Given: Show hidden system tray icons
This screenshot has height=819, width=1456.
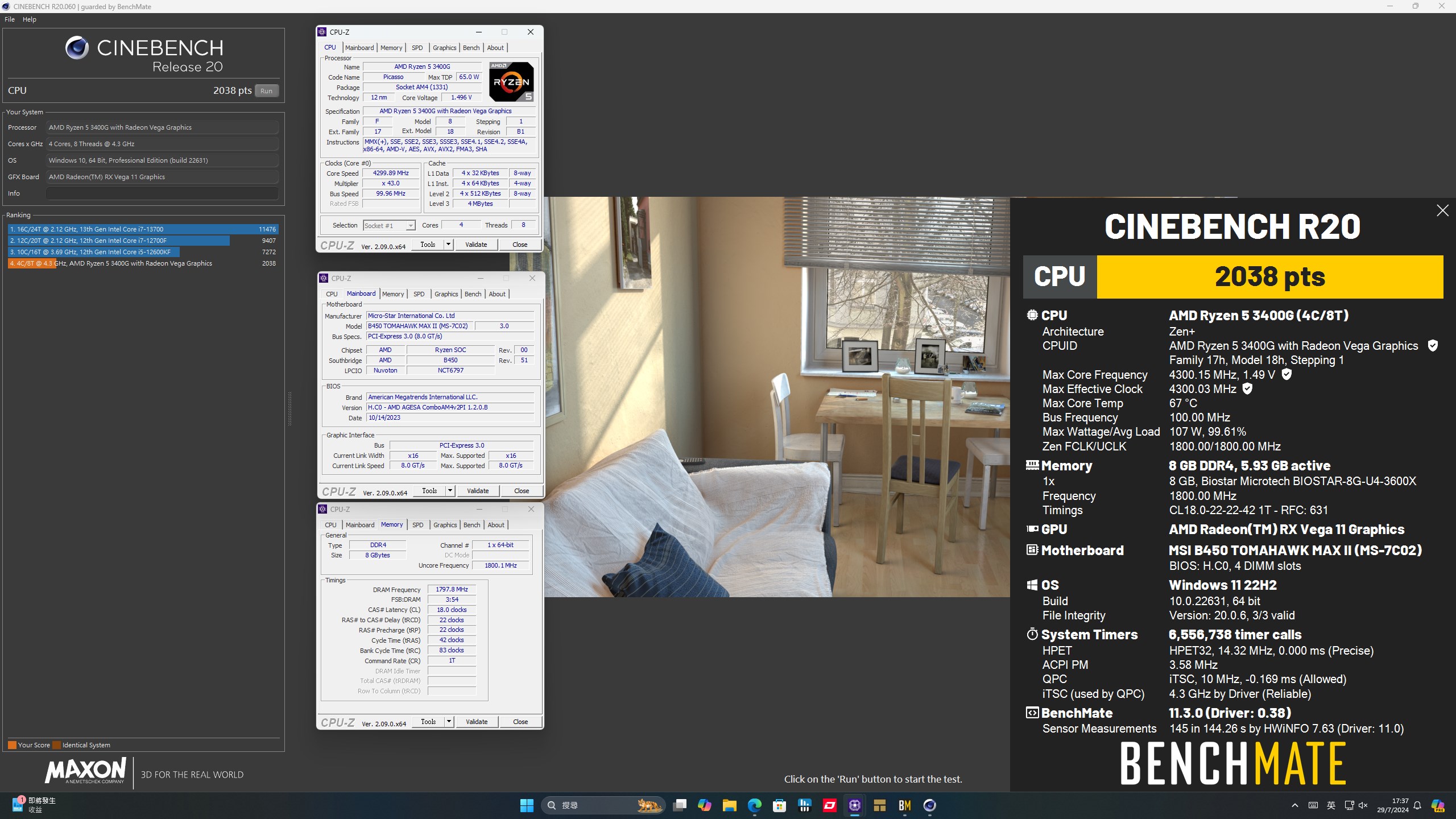Looking at the screenshot, I should click(x=1295, y=805).
